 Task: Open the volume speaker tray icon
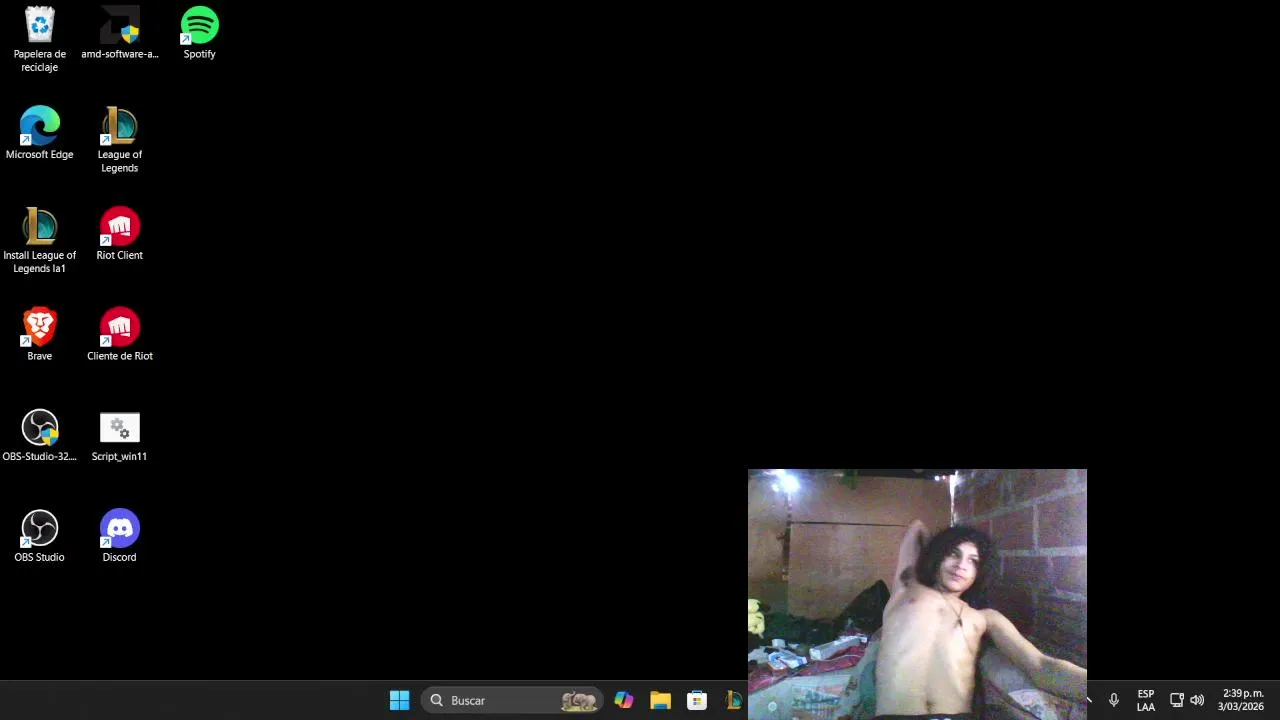tap(1197, 700)
